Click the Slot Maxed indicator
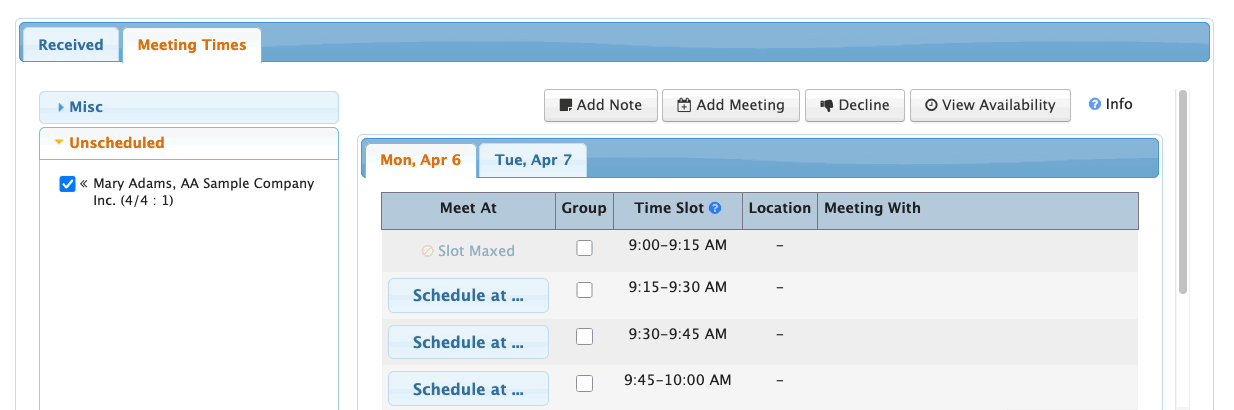 [x=468, y=251]
